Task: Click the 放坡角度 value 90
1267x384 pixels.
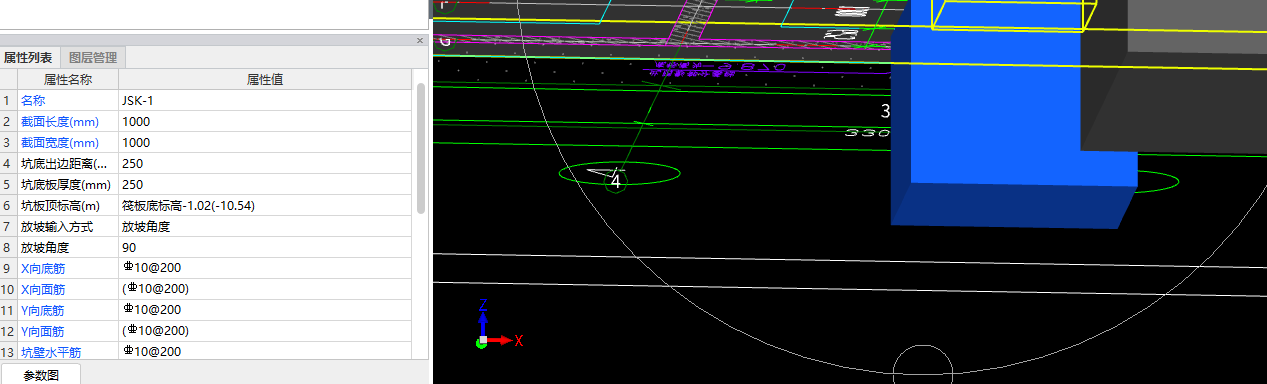Action: tap(265, 247)
